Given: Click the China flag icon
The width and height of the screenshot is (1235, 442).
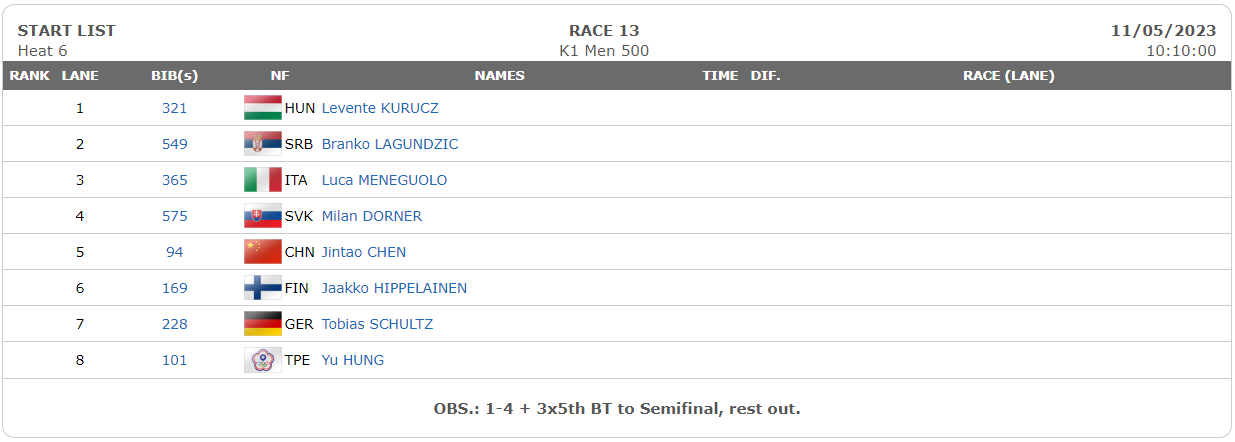Looking at the screenshot, I should click(x=263, y=252).
